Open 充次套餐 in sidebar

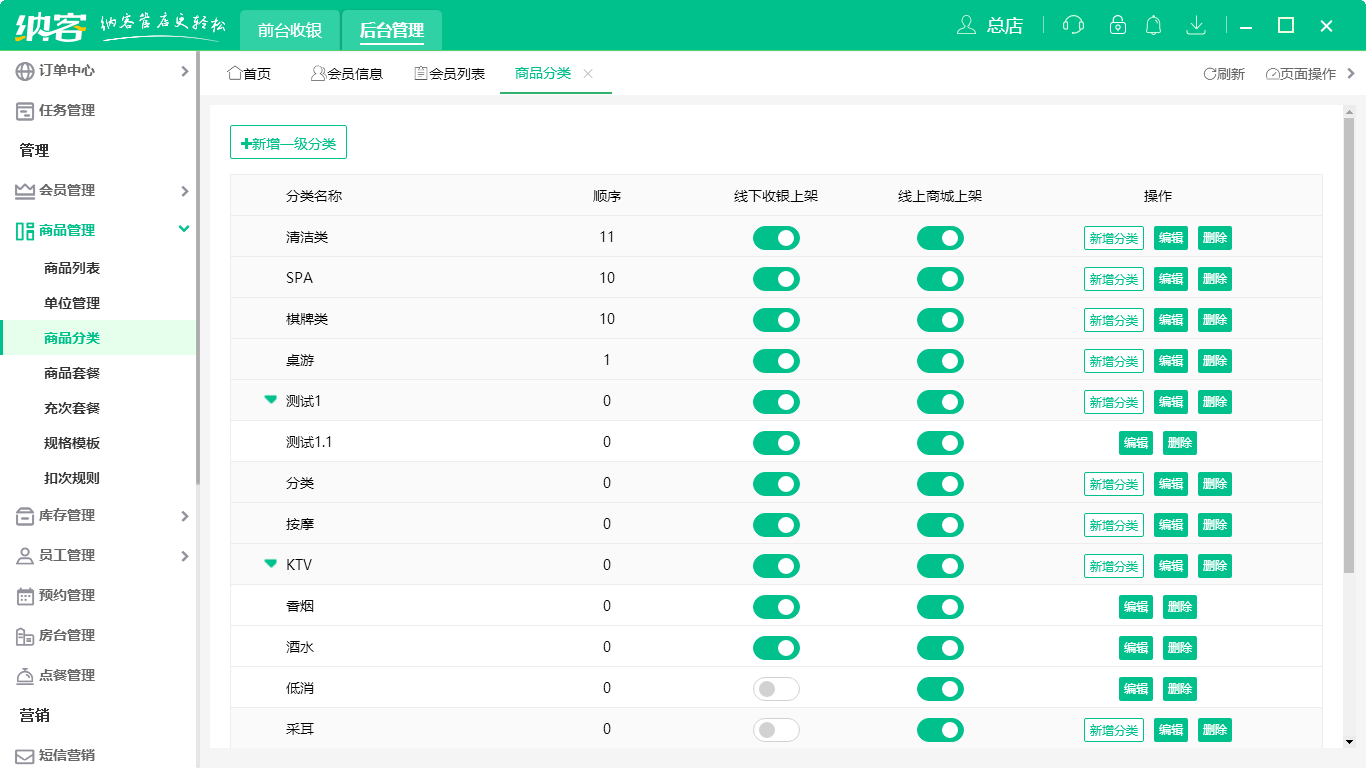(72, 408)
